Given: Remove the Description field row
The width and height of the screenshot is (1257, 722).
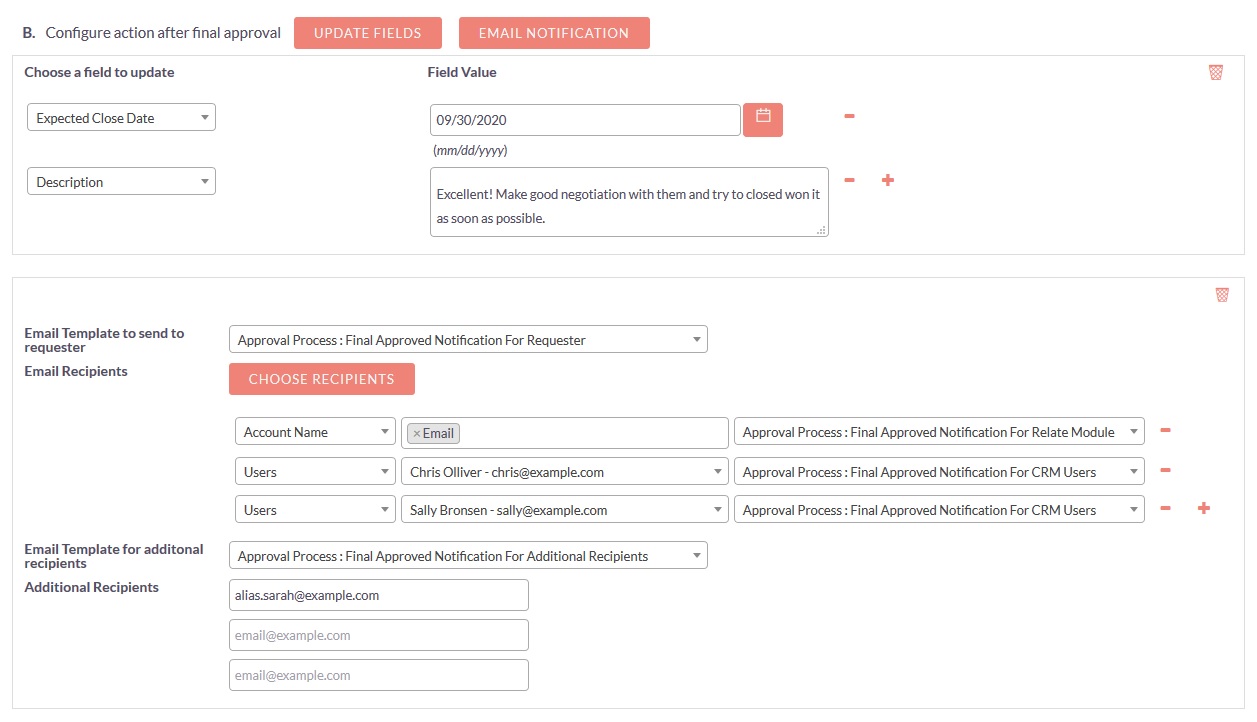Looking at the screenshot, I should pyautogui.click(x=849, y=180).
